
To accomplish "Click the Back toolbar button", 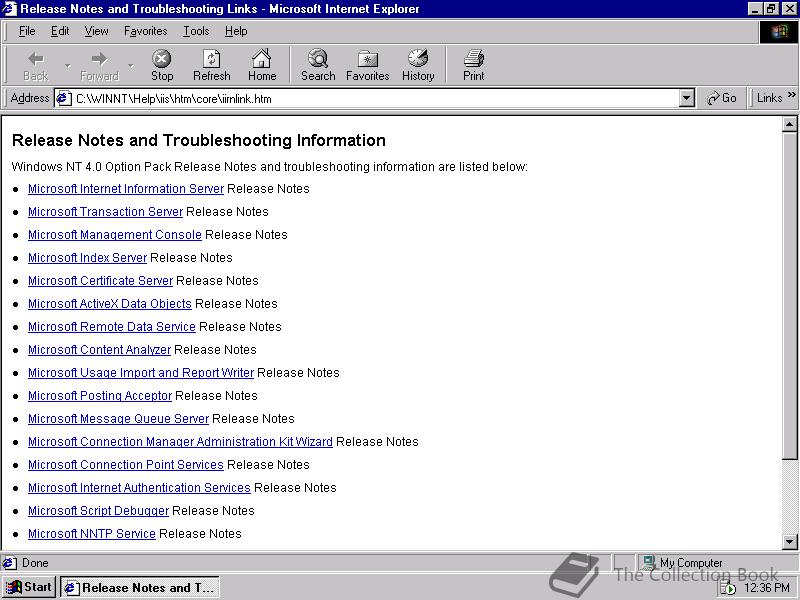I will coord(36,65).
